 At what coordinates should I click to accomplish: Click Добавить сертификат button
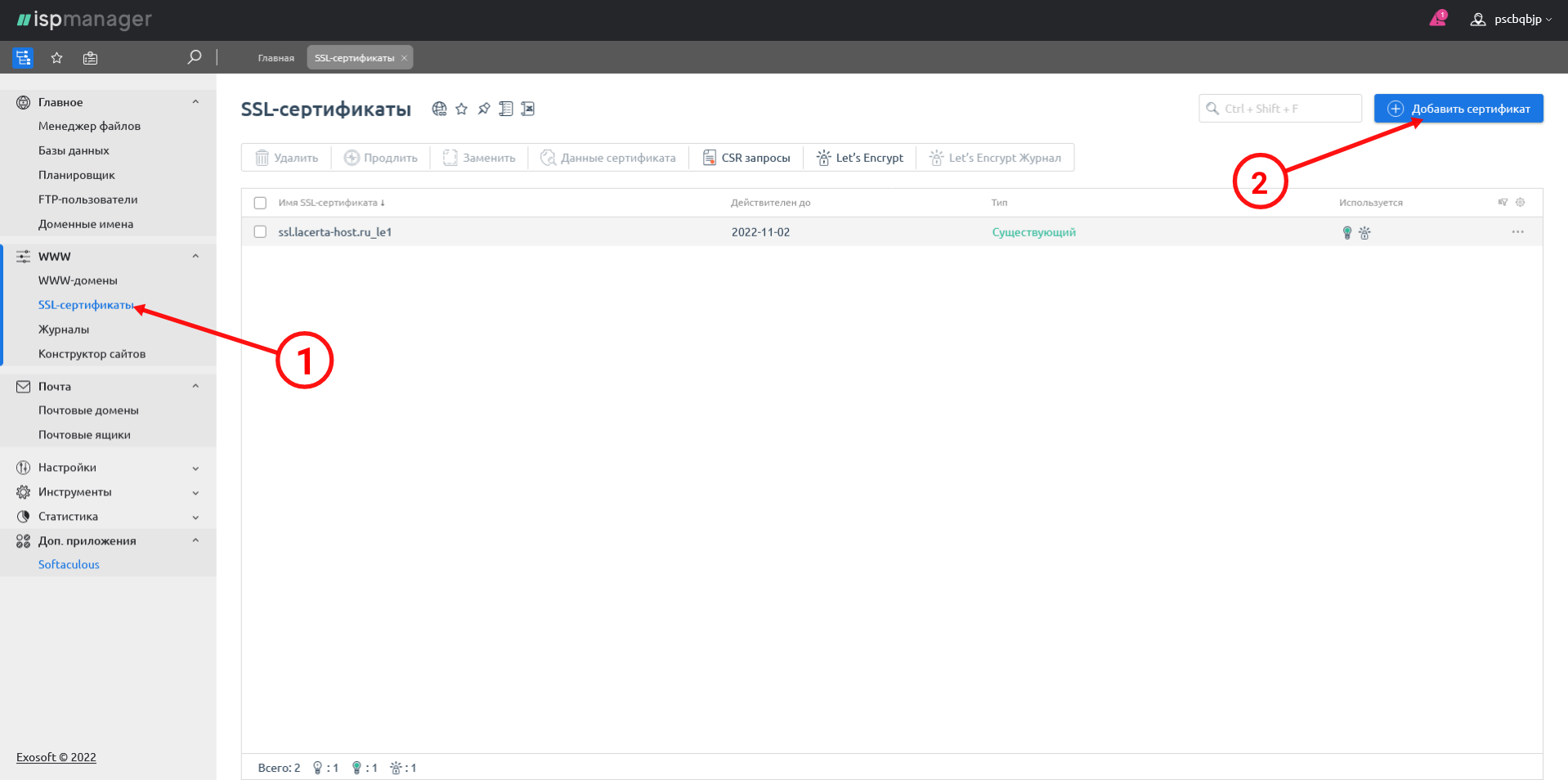point(1458,109)
